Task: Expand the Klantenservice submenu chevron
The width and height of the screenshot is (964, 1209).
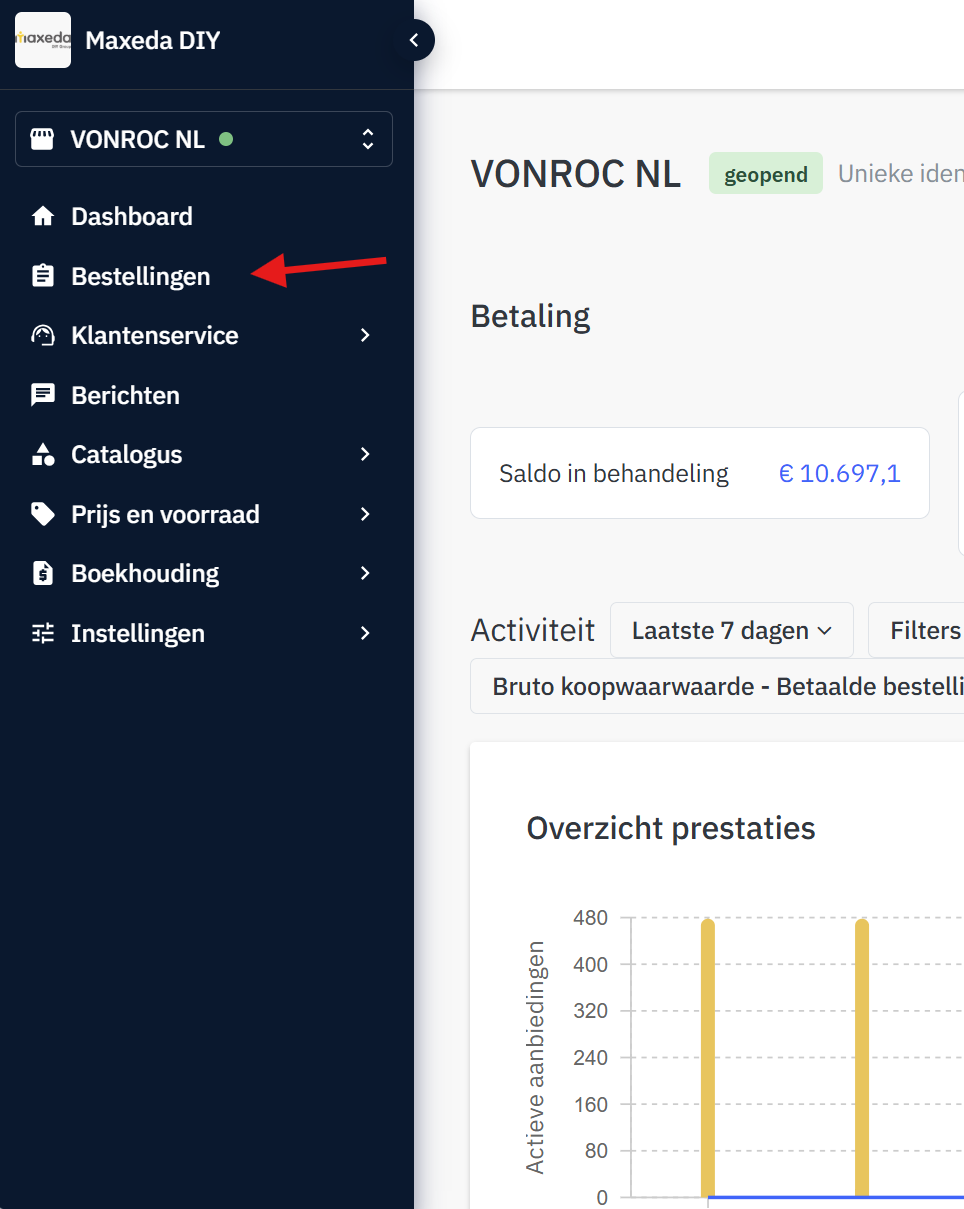Action: [x=365, y=335]
